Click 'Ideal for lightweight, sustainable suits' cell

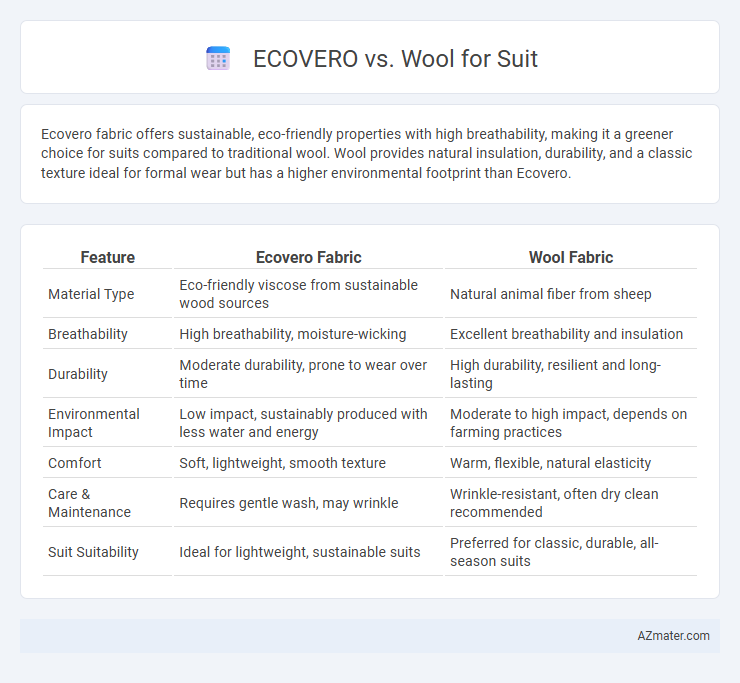click(308, 552)
